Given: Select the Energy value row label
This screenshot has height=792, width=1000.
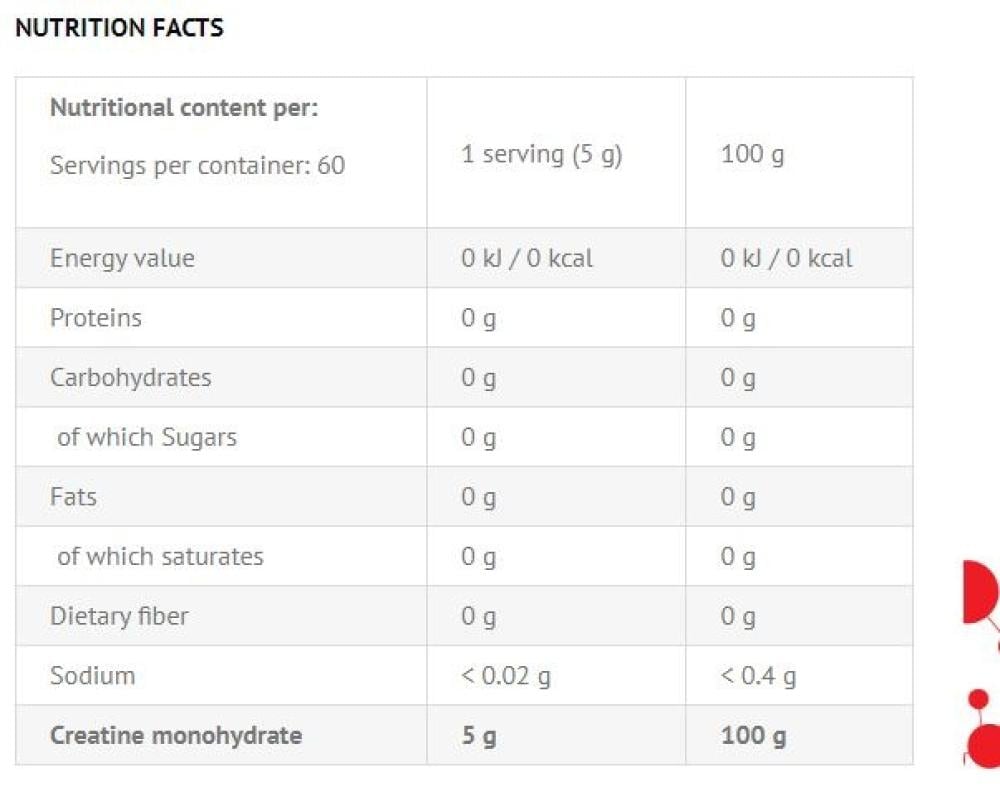Looking at the screenshot, I should pyautogui.click(x=122, y=258).
